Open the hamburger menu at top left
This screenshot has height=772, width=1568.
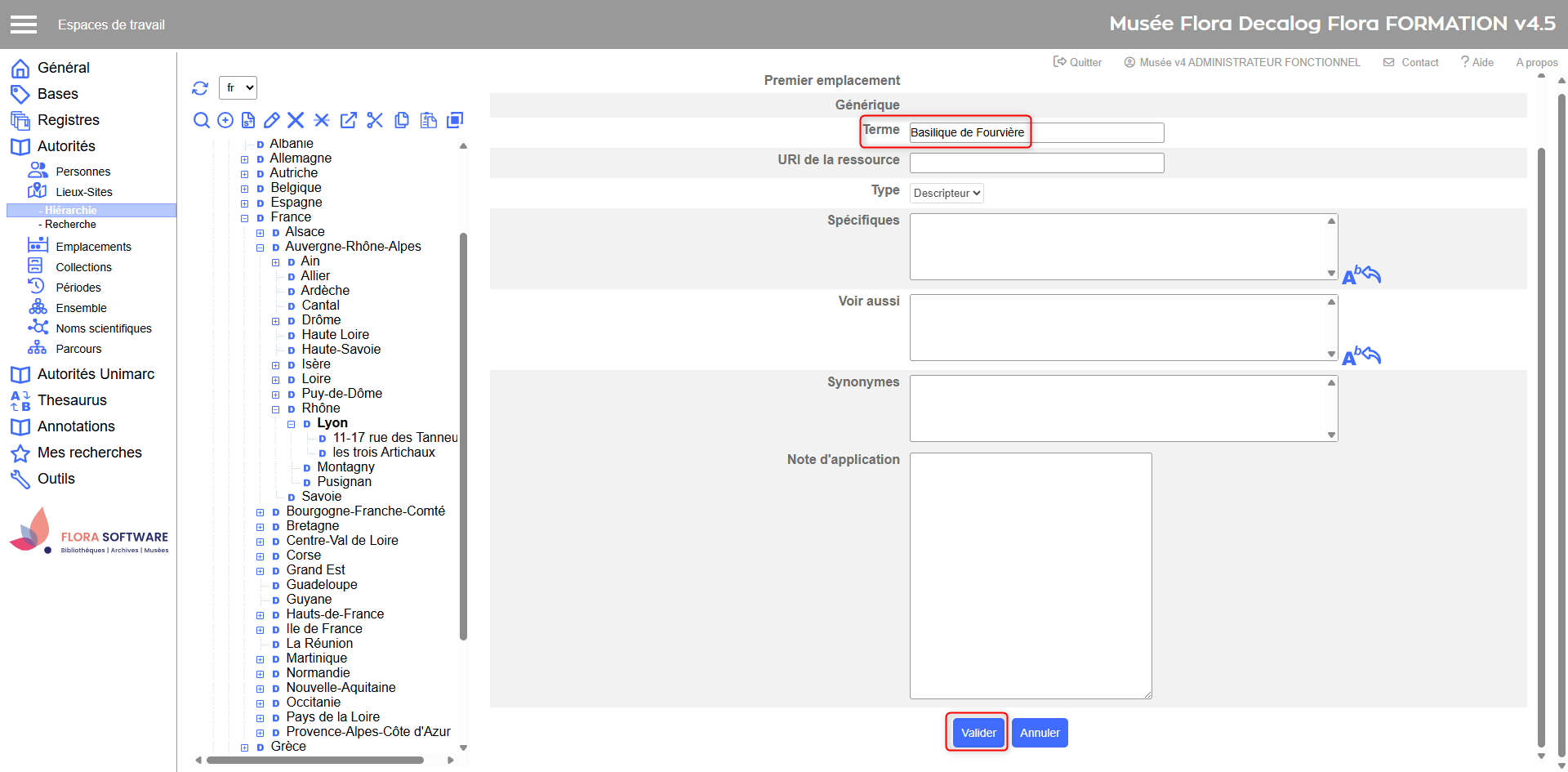24,25
